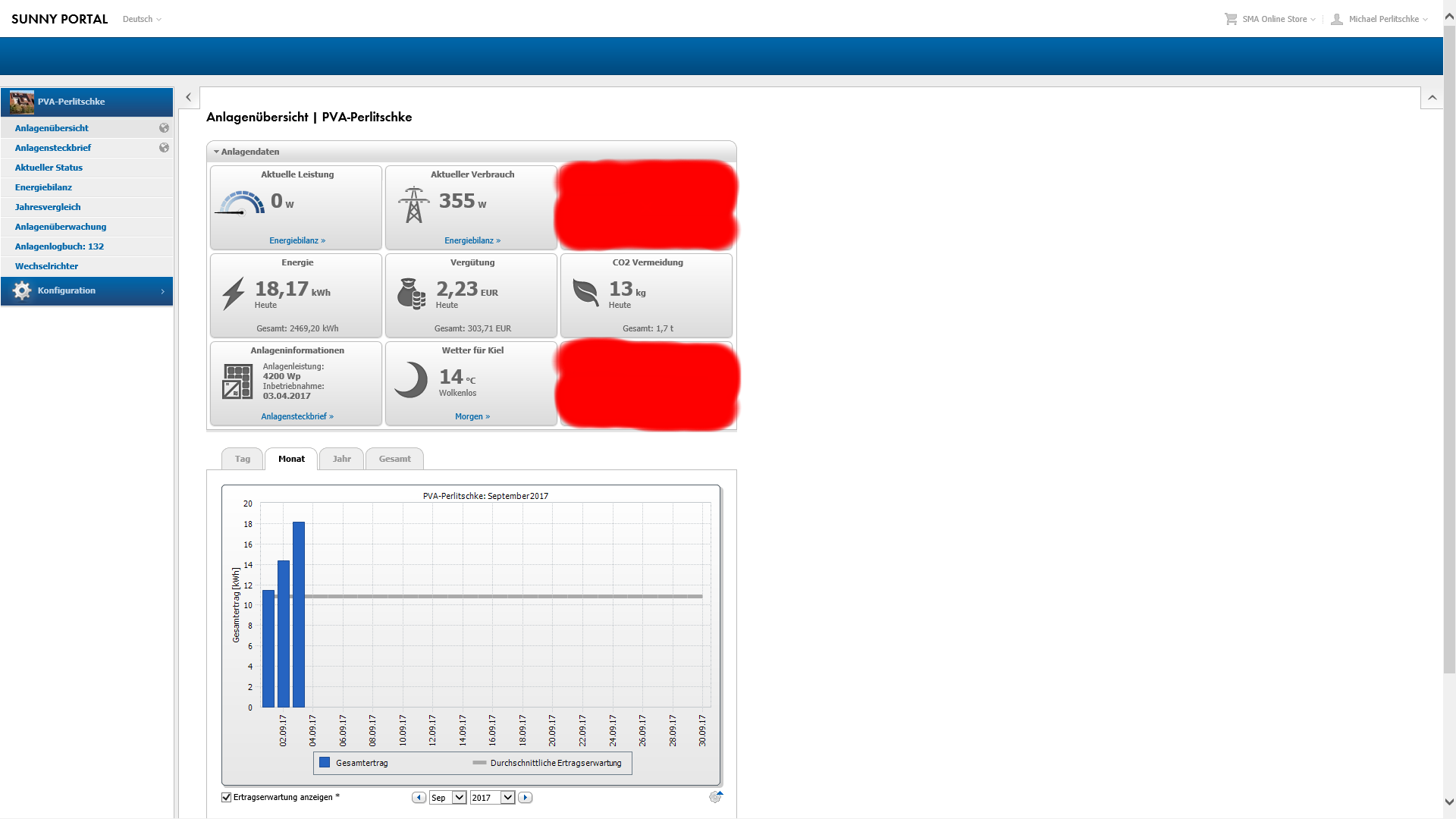This screenshot has height=819, width=1456.
Task: Open the Deutsch language dropdown
Action: (142, 19)
